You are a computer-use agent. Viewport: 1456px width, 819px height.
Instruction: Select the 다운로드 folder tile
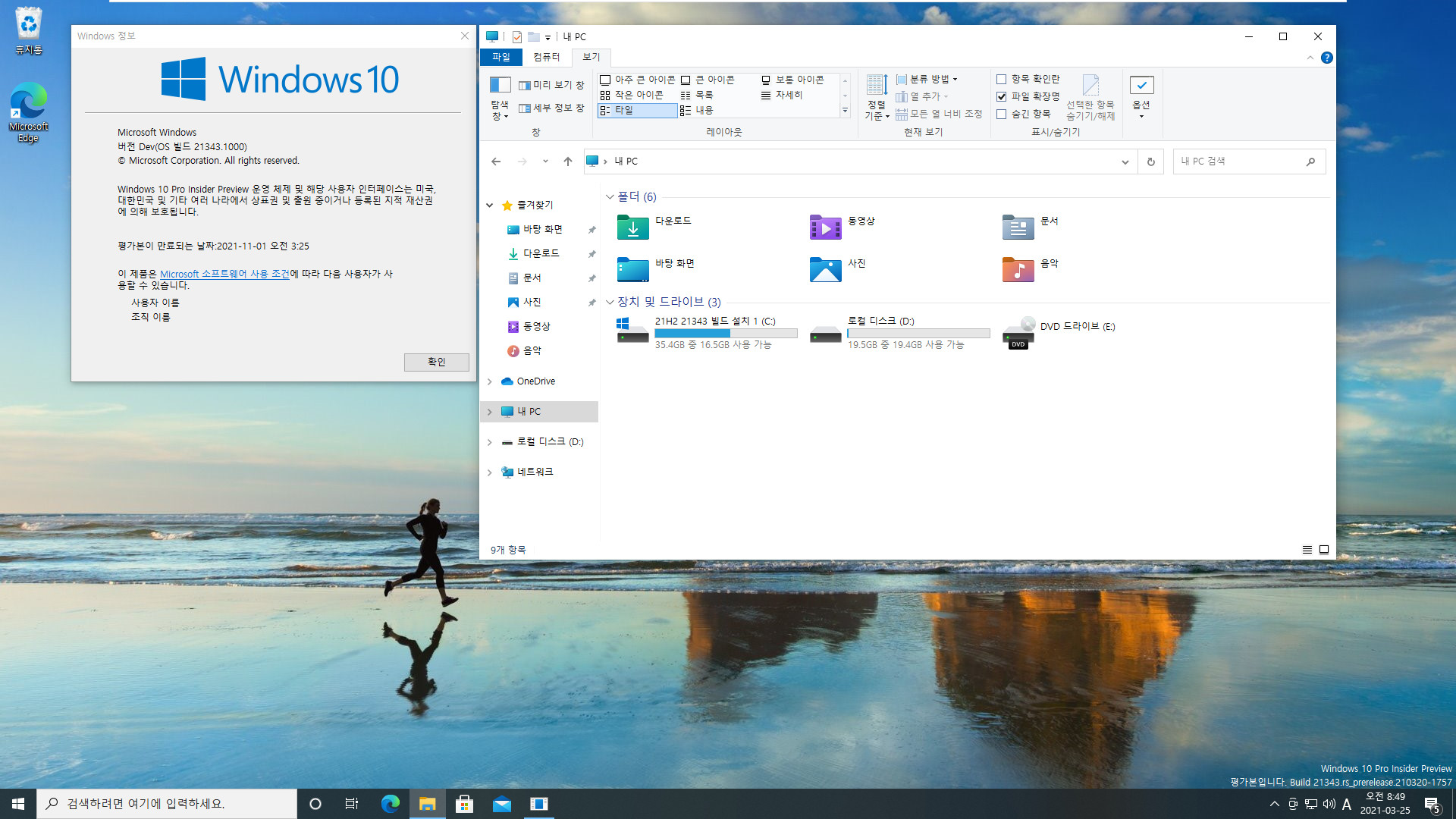[x=654, y=227]
